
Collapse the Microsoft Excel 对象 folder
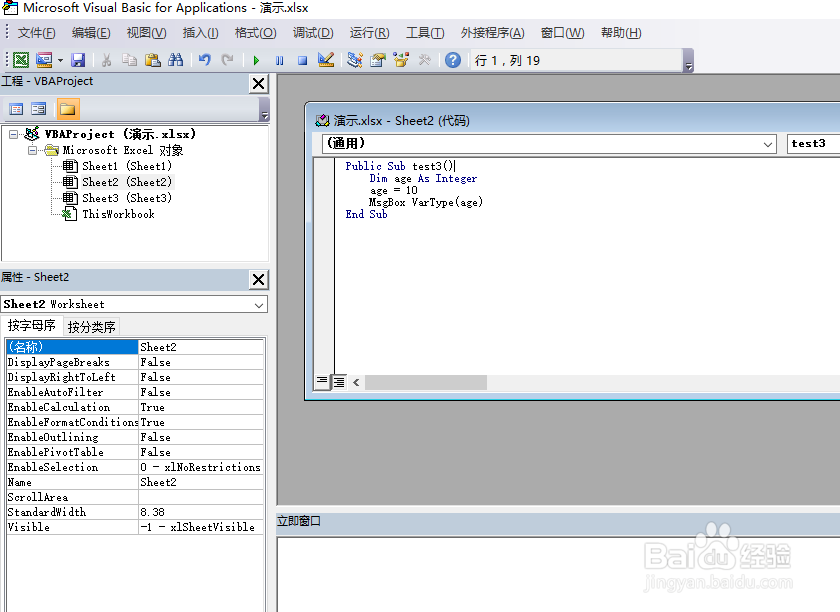click(33, 151)
